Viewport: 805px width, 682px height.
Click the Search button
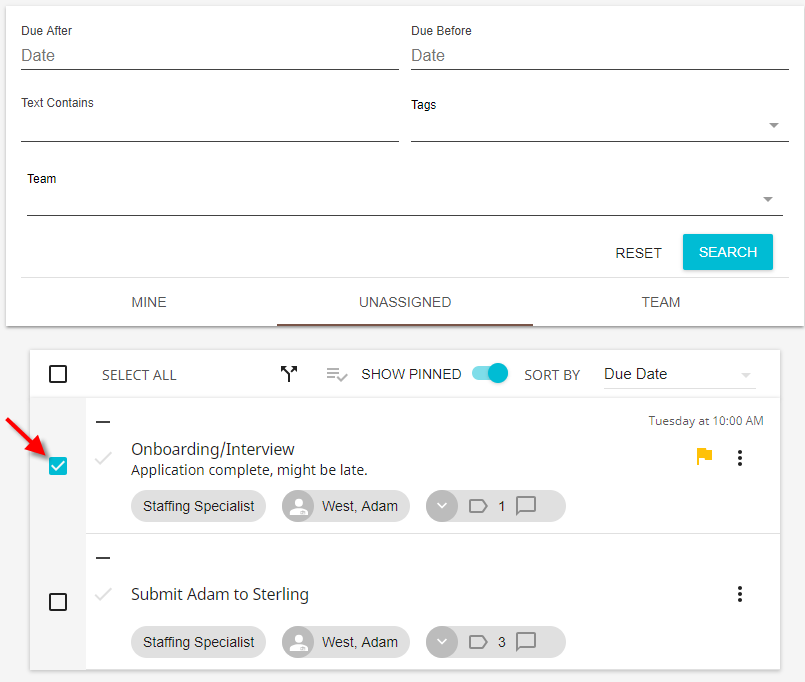coord(727,252)
